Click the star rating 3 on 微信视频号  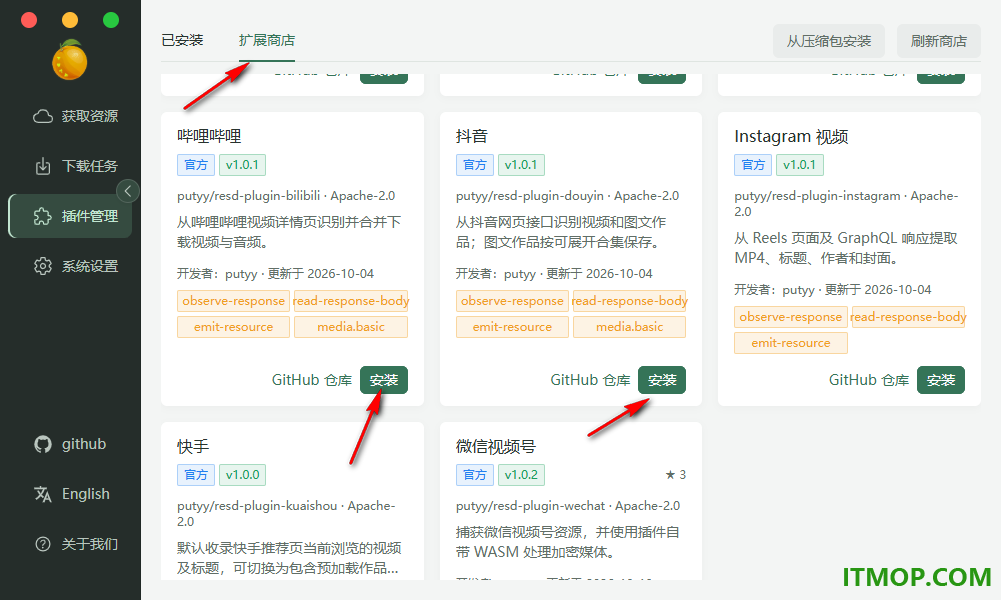(675, 475)
